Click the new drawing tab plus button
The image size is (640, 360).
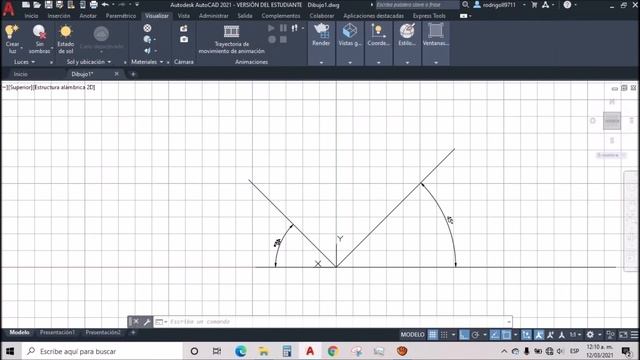(x=133, y=74)
